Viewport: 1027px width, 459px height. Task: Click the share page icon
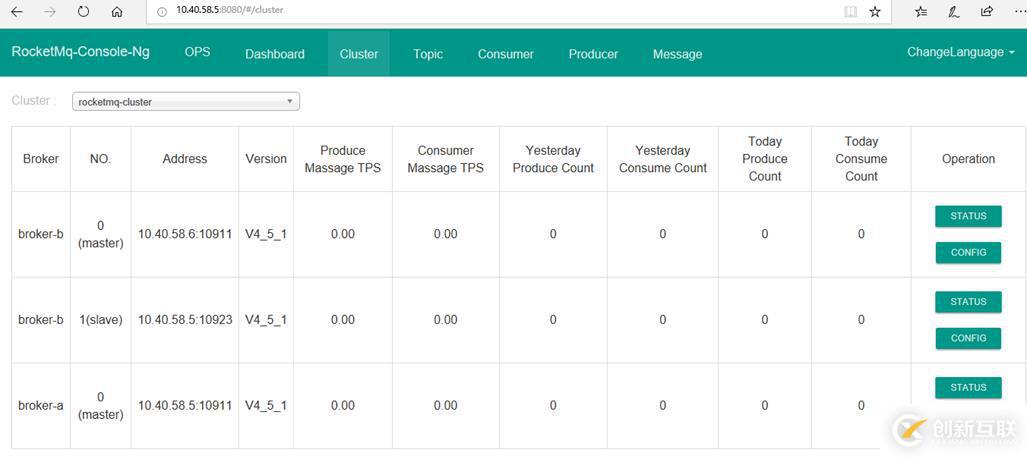coord(986,11)
